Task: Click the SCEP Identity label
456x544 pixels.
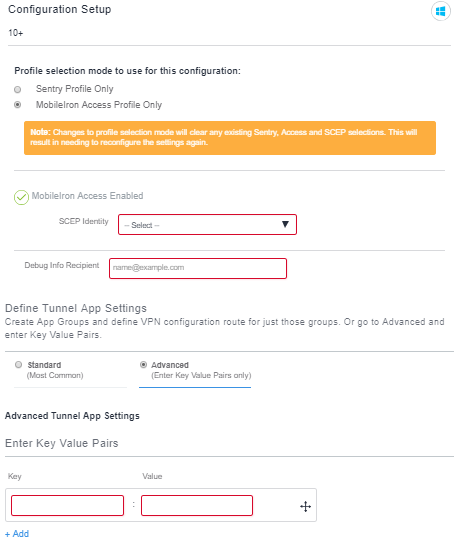Action: click(84, 221)
